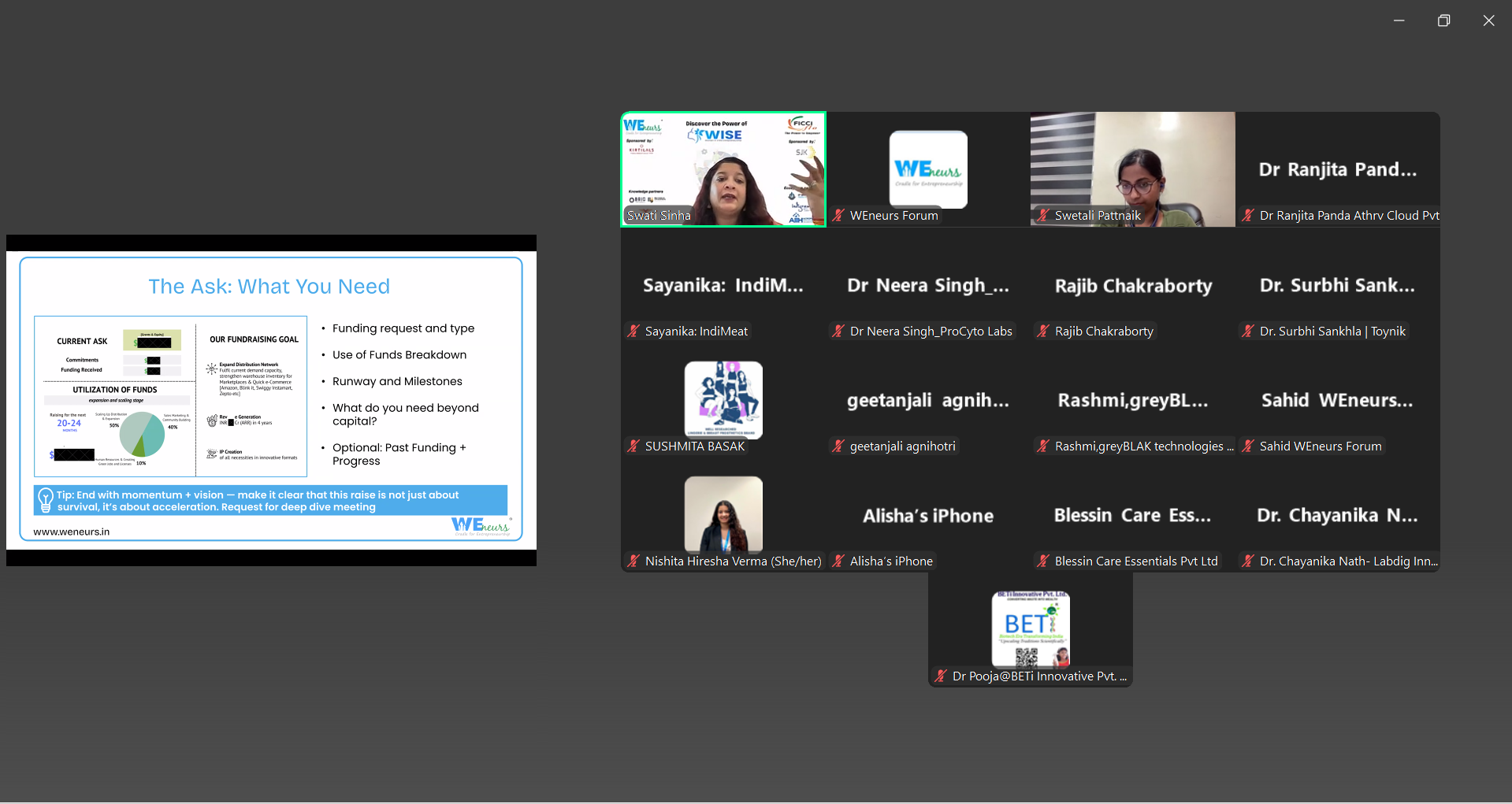Click SUSHMITA BASAK's profile picture
The image size is (1512, 804).
[x=723, y=399]
